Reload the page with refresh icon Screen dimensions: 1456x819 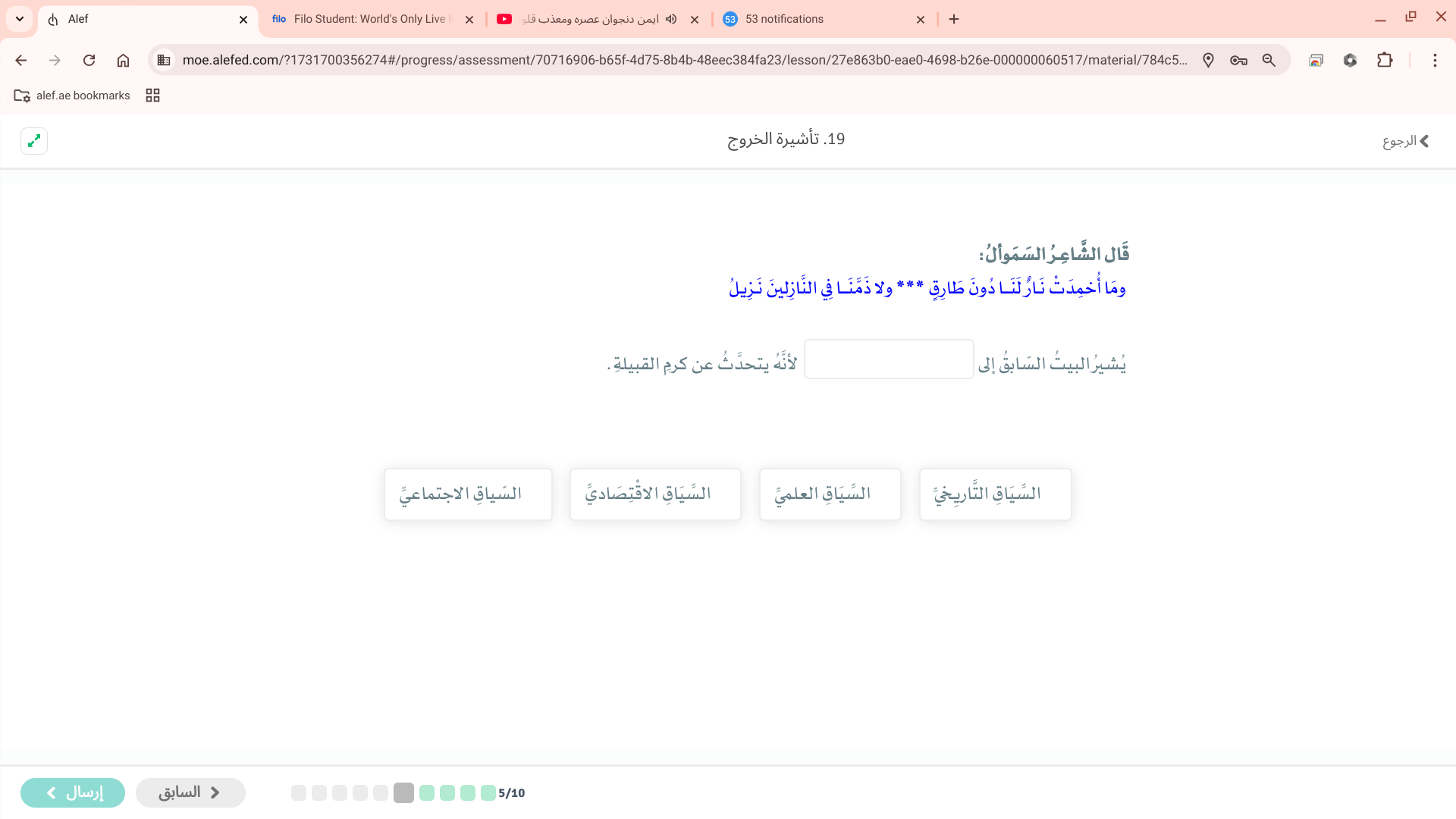coord(89,60)
